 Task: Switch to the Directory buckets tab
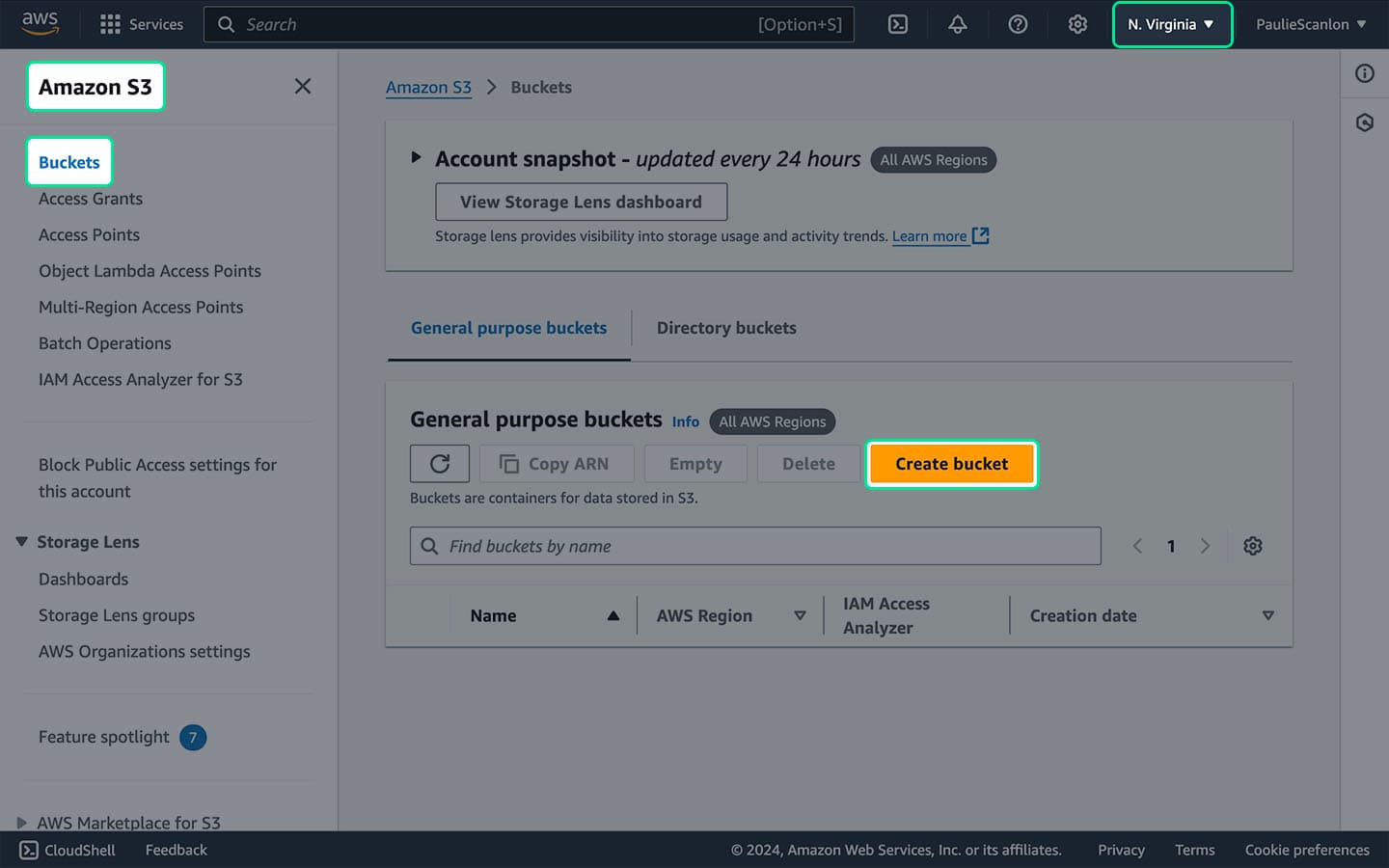click(725, 328)
